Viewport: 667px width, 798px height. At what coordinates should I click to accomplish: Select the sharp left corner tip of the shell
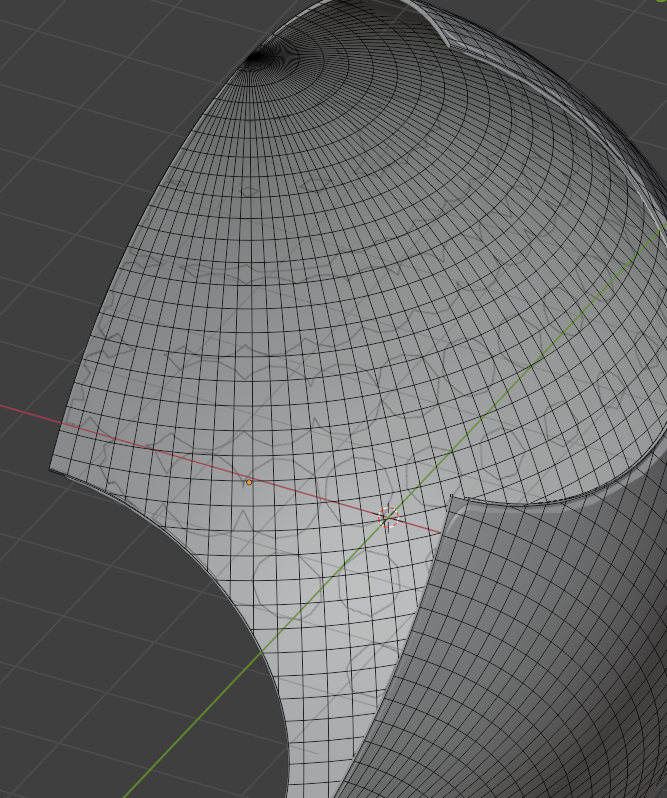52,467
